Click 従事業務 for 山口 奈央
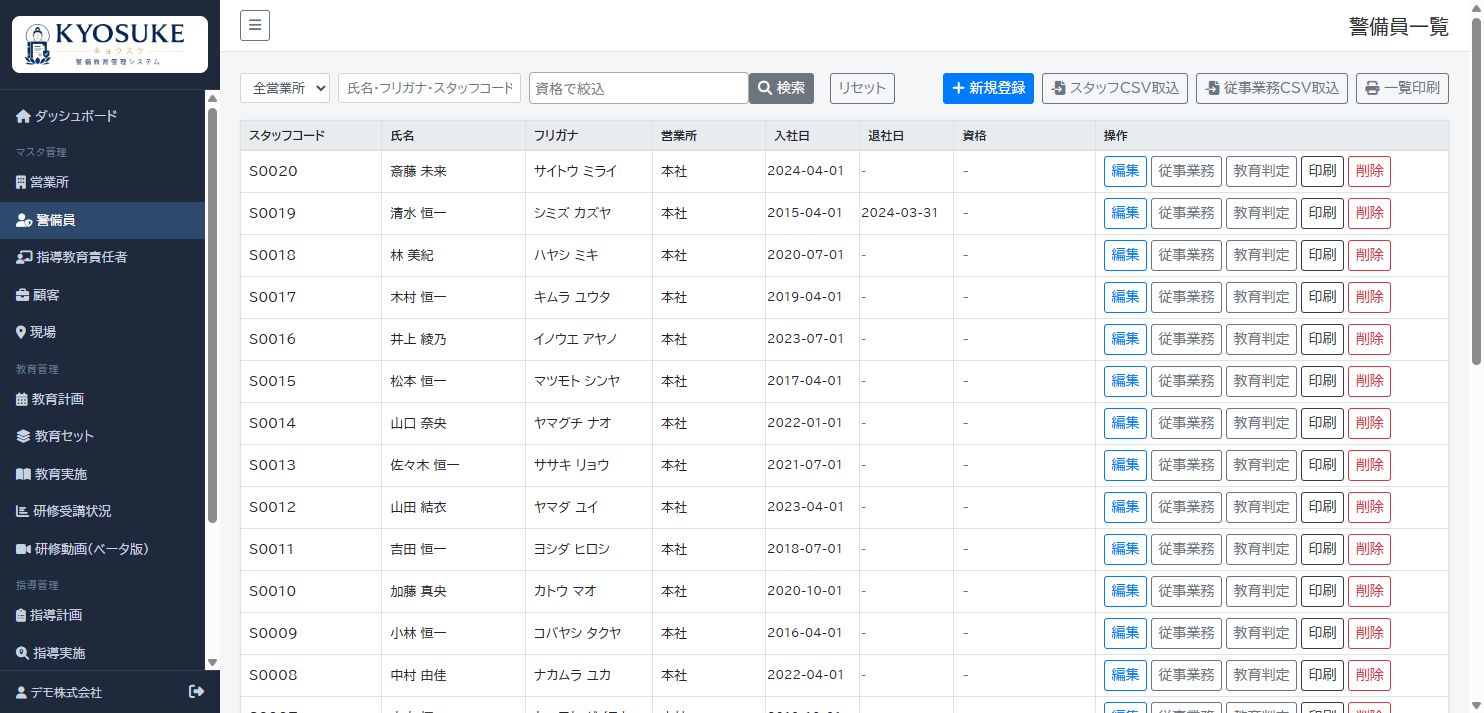 tap(1186, 423)
